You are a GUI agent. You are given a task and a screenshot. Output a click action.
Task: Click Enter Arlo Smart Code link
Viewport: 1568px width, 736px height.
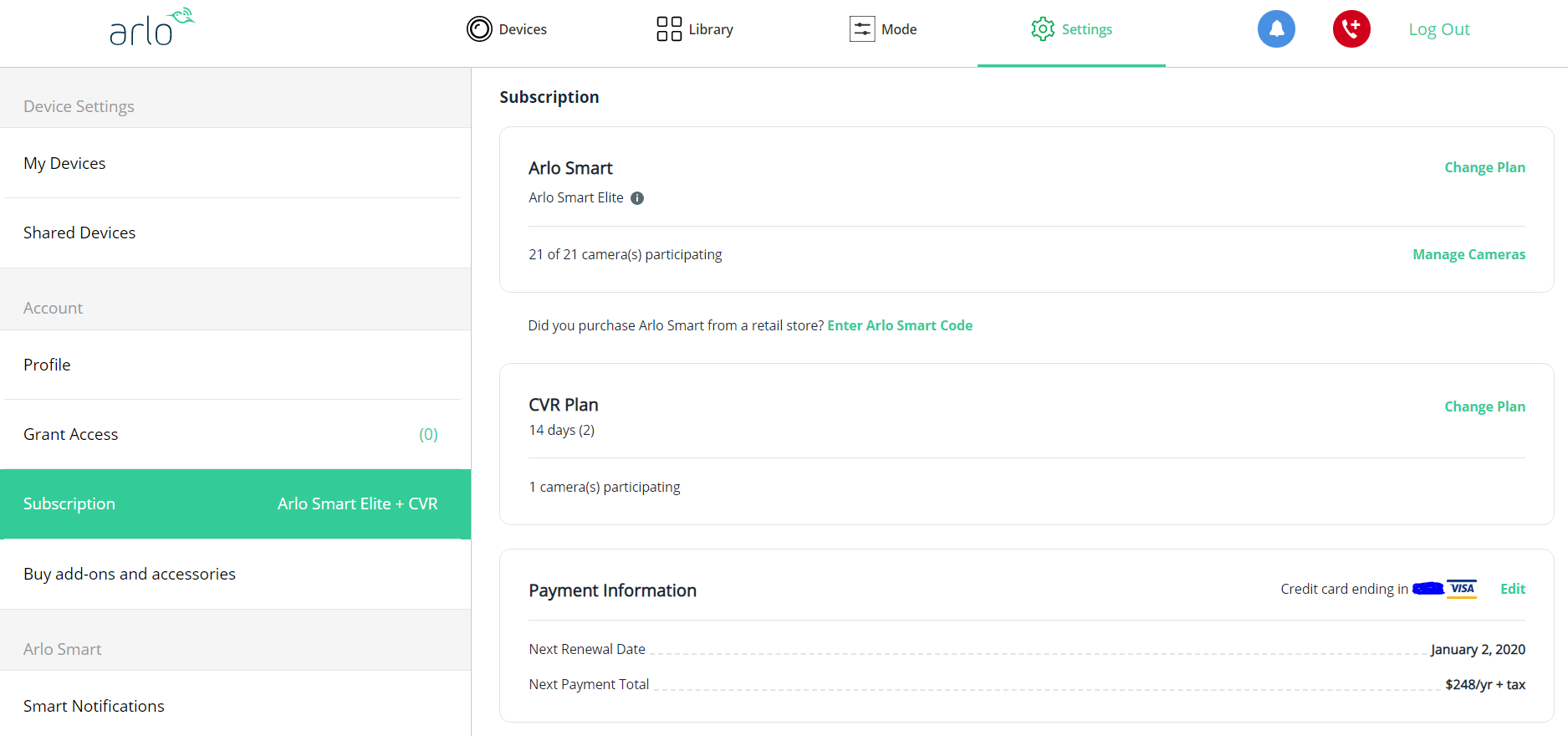tap(900, 325)
